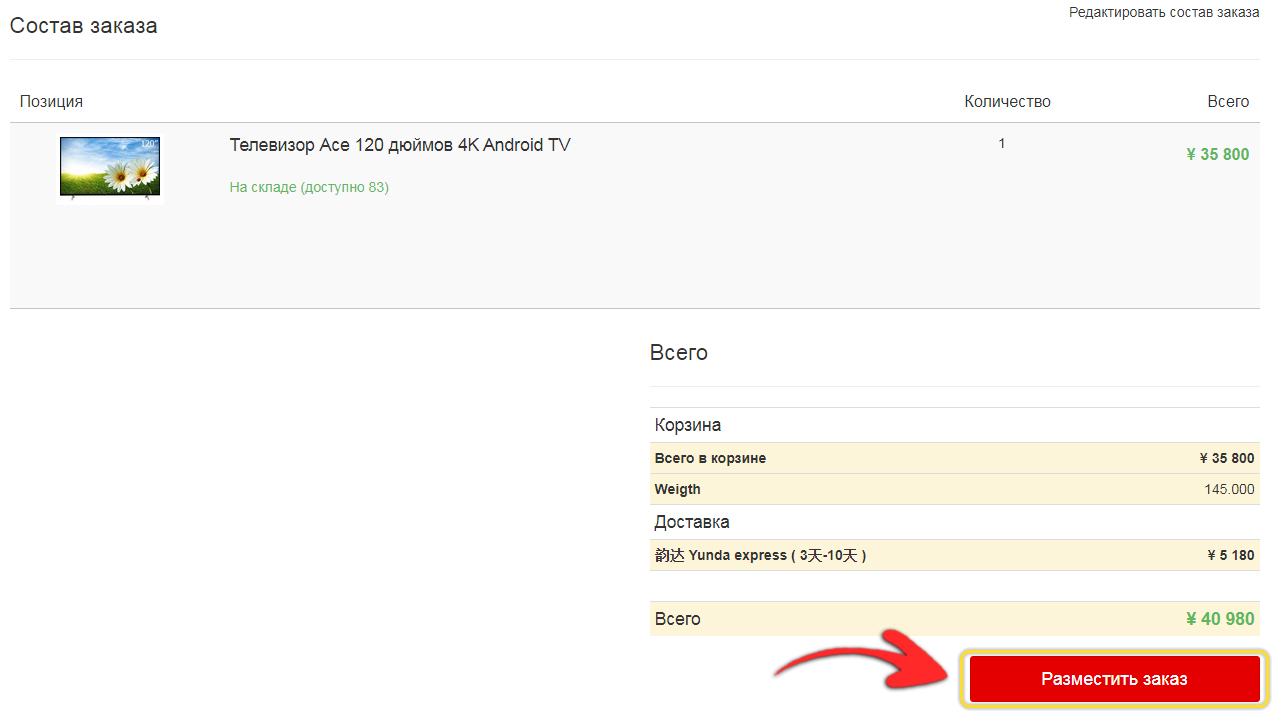Open the Ace 120-inch TV product thumbnail
Image resolution: width=1272 pixels, height=719 pixels.
point(110,168)
